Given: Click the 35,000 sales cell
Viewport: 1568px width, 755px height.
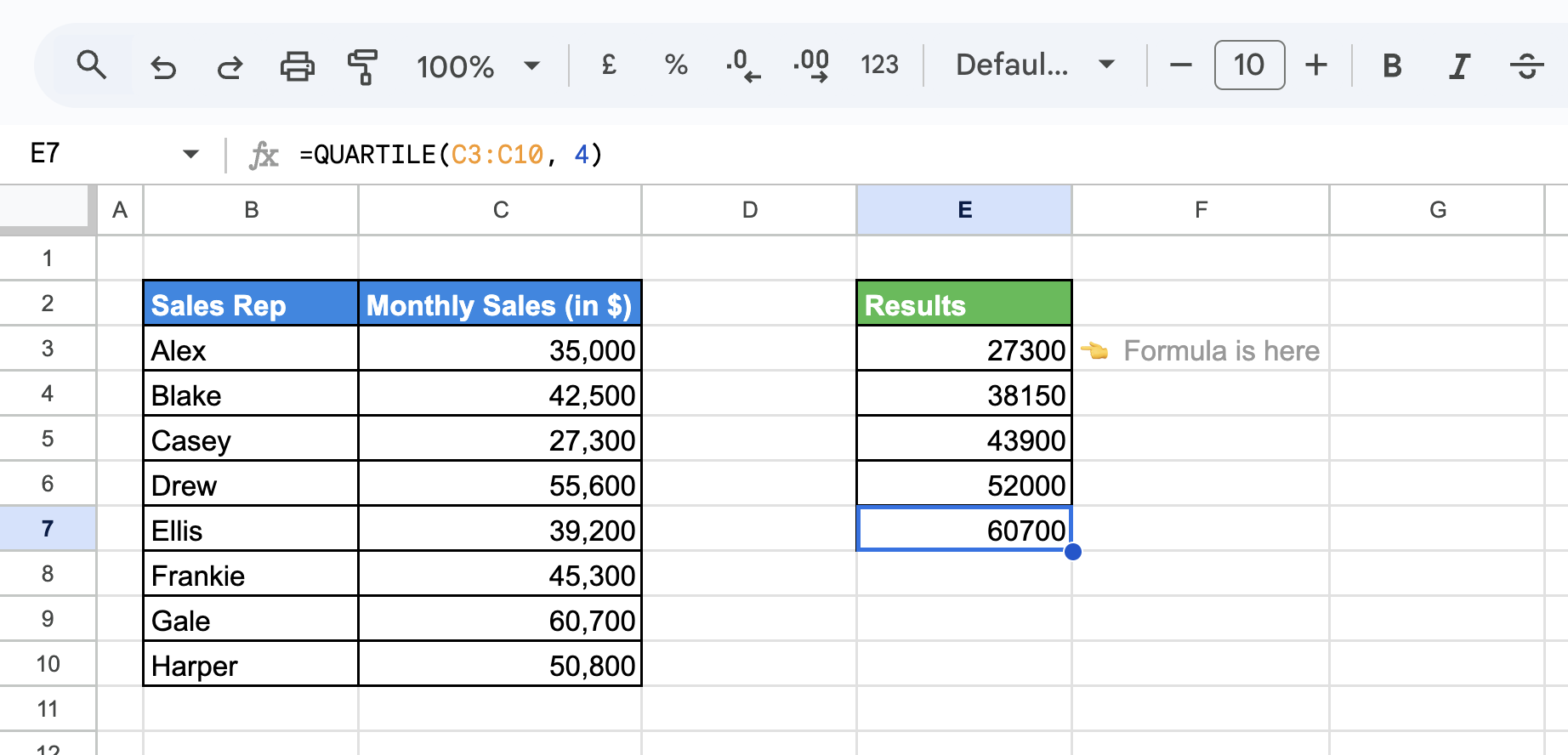Looking at the screenshot, I should coord(500,349).
